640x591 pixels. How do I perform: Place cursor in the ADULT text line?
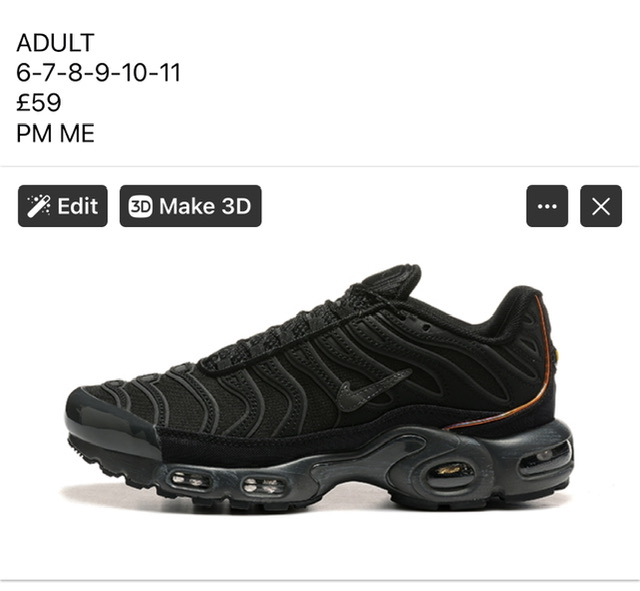tap(56, 42)
